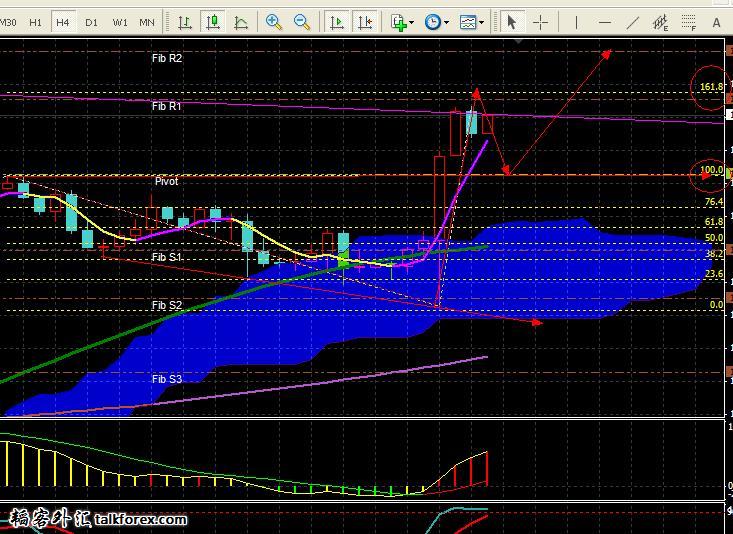Select the crosshair cursor tool
Screen dimensions: 733x534
541,21
